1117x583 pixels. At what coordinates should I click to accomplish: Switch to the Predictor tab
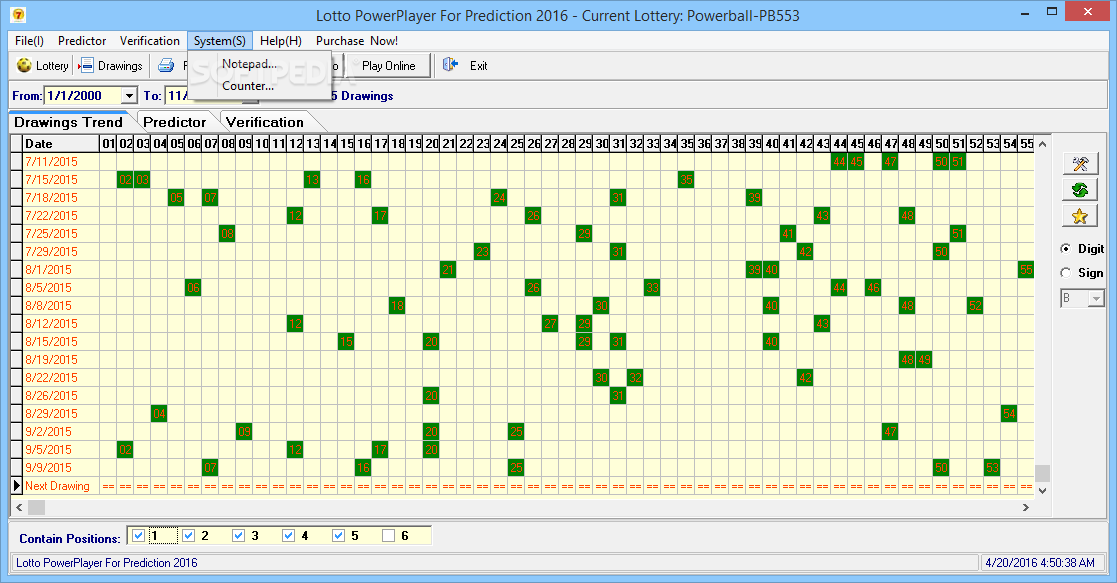(175, 122)
